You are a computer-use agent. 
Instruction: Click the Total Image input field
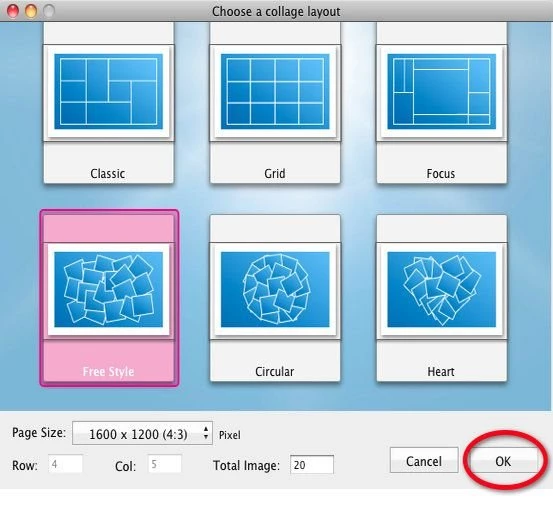click(x=312, y=464)
